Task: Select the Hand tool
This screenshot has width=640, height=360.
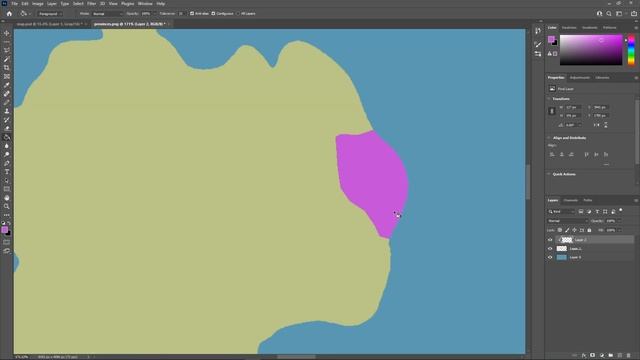Action: click(7, 198)
